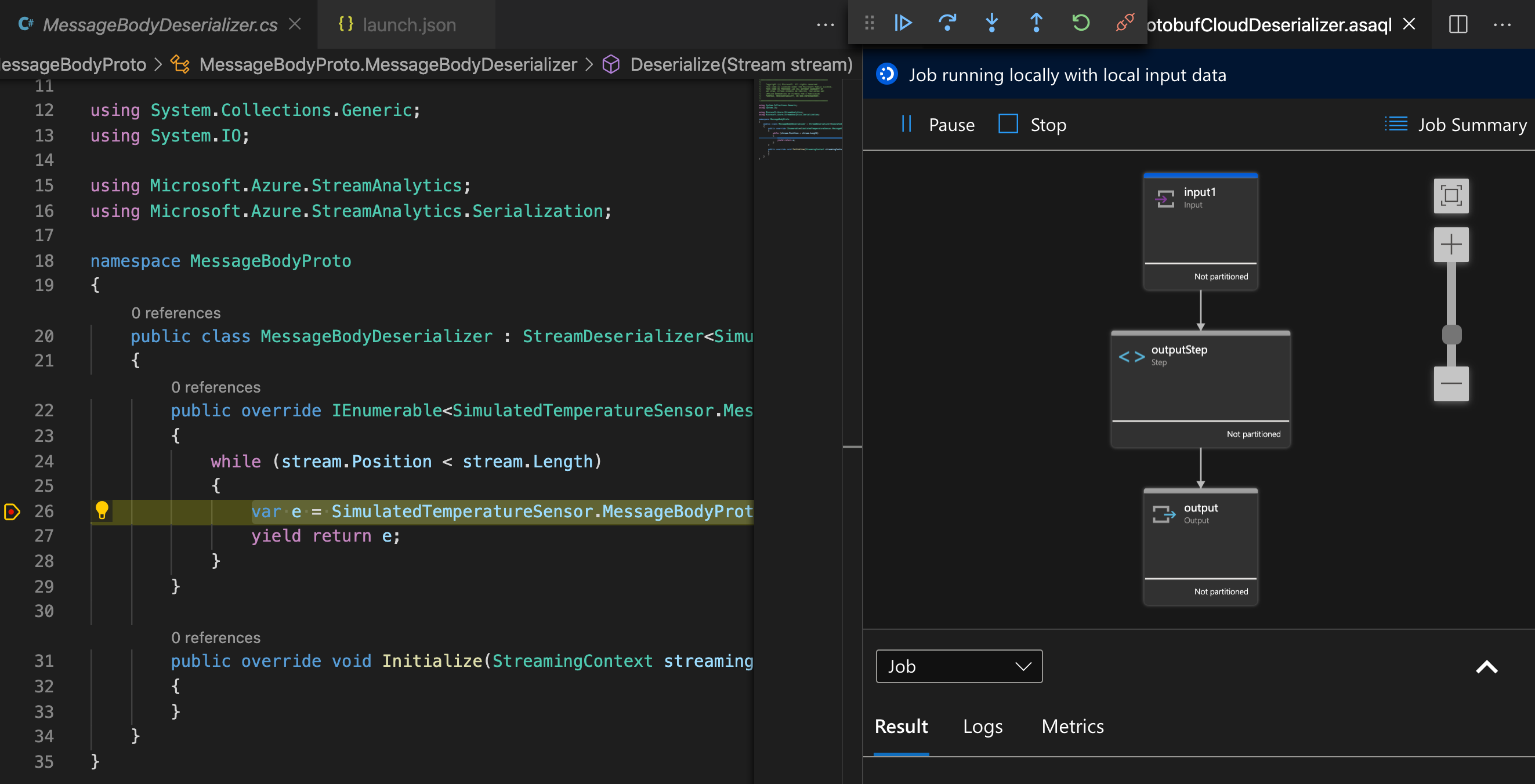Click the disconnect debug icon
The width and height of the screenshot is (1535, 784).
point(1128,24)
